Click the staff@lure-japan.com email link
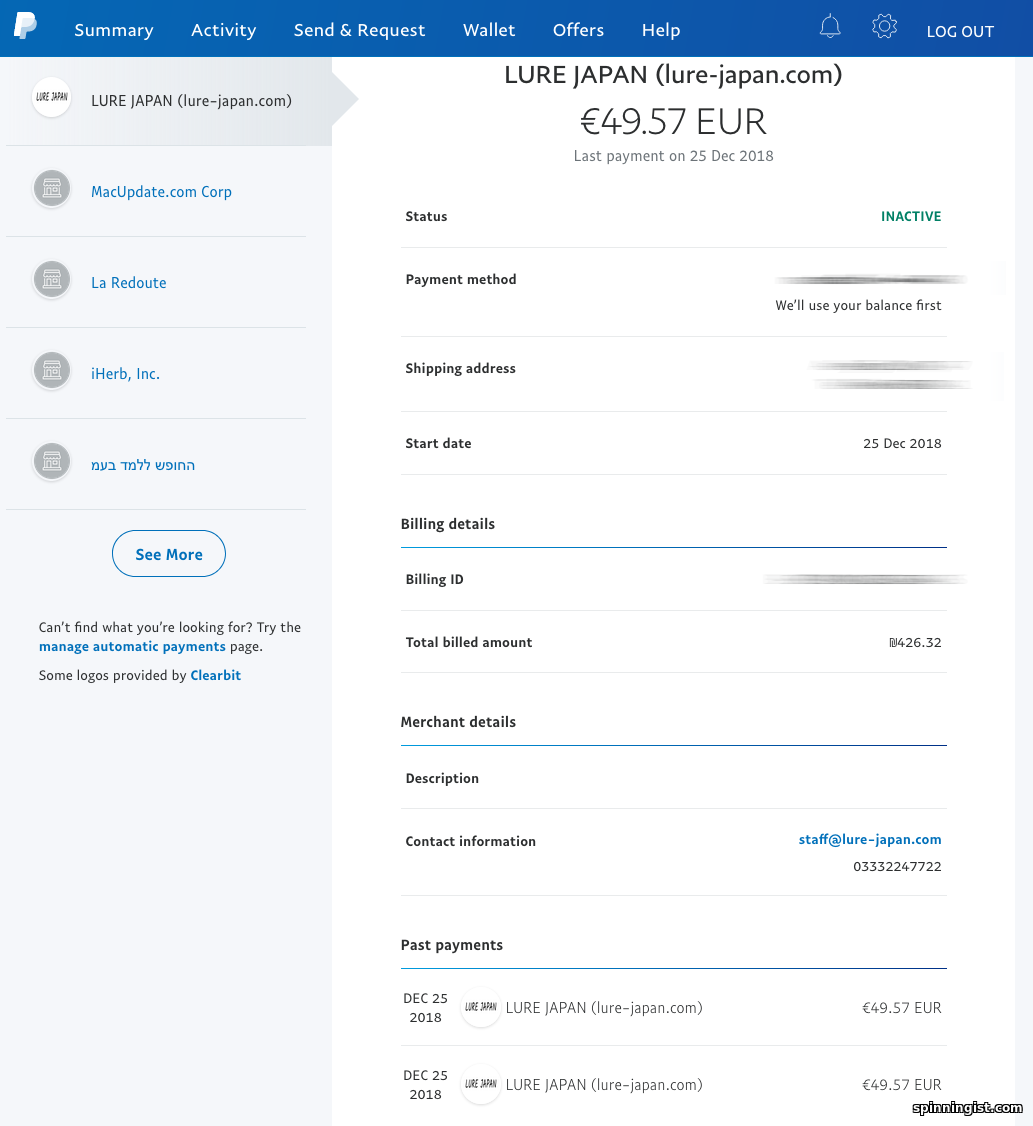The image size is (1033, 1126). (x=869, y=840)
